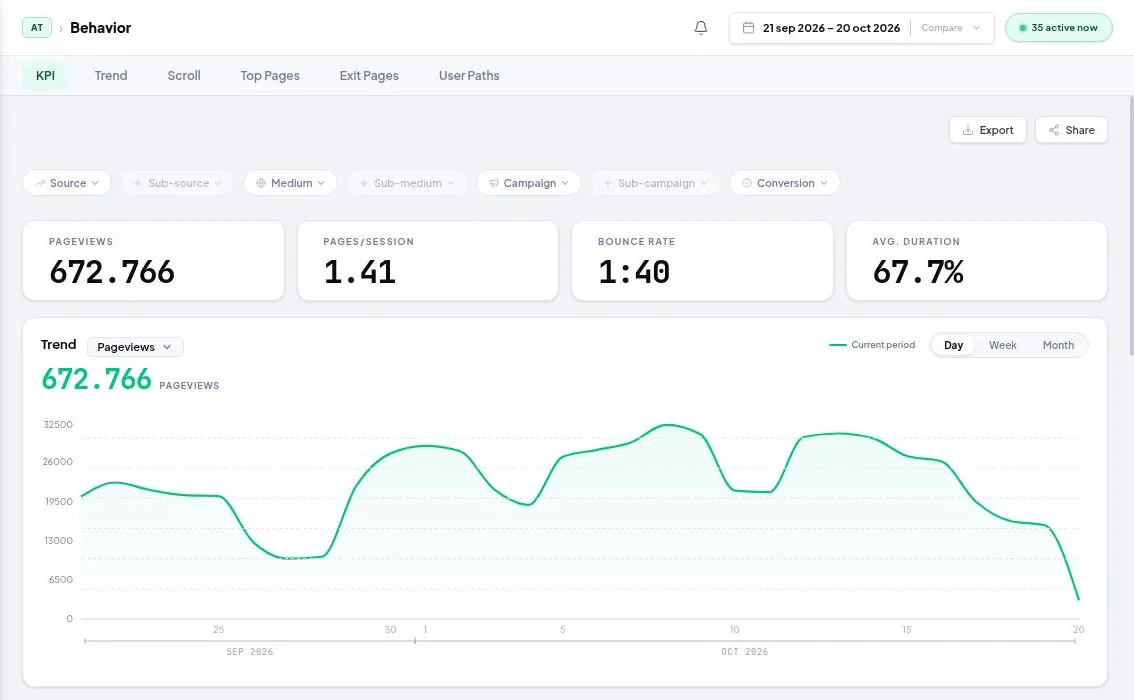Screen dimensions: 1134x700
Task: Open the User Paths tab
Action: 469,75
